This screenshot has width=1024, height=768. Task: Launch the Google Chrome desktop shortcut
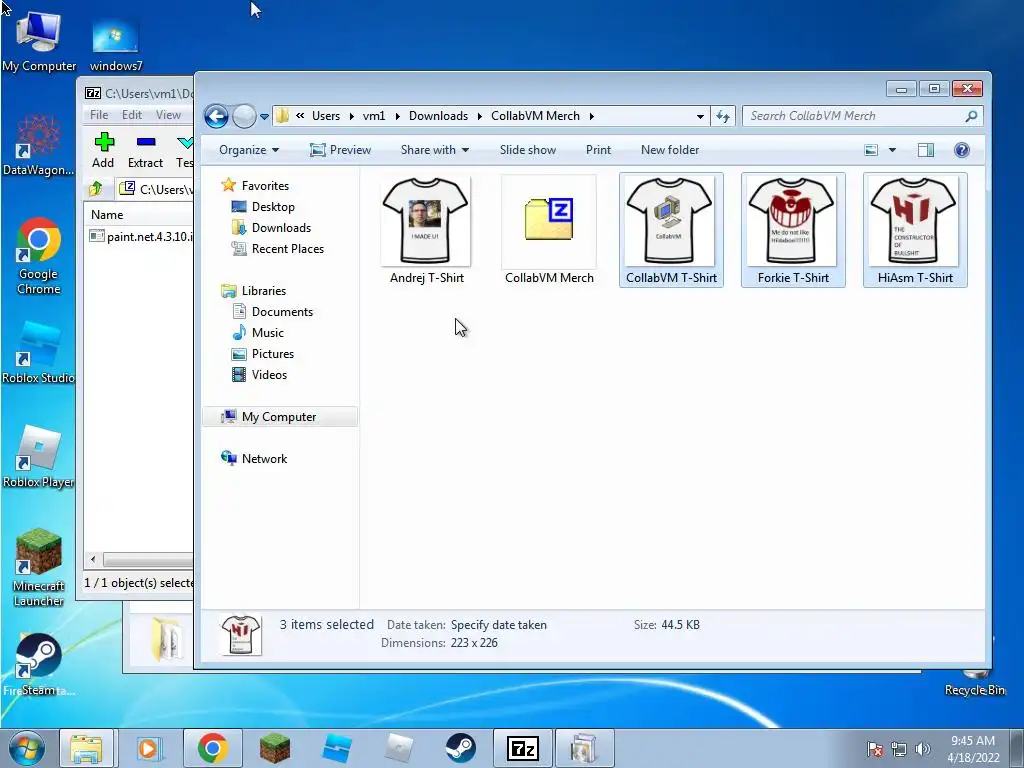point(39,257)
